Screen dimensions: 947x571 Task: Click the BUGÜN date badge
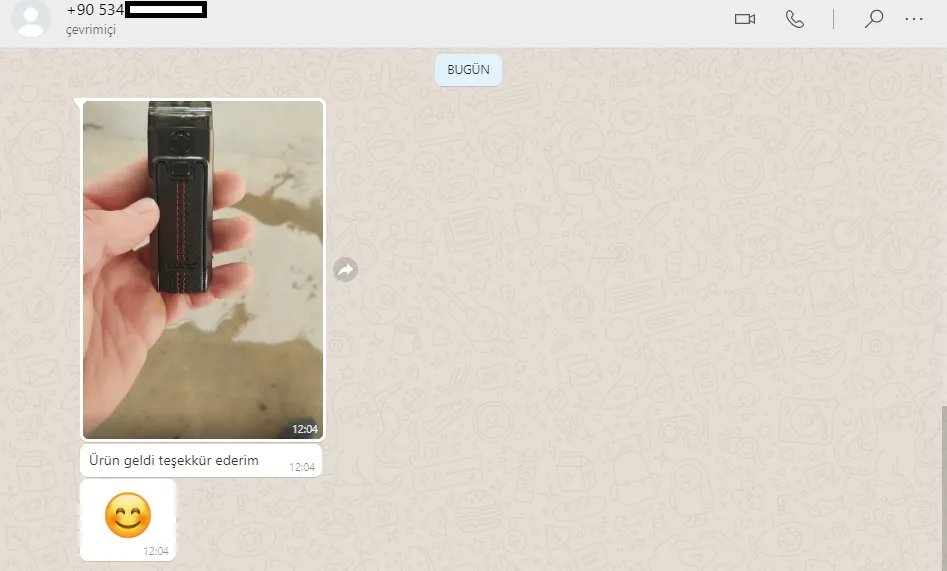click(x=468, y=70)
